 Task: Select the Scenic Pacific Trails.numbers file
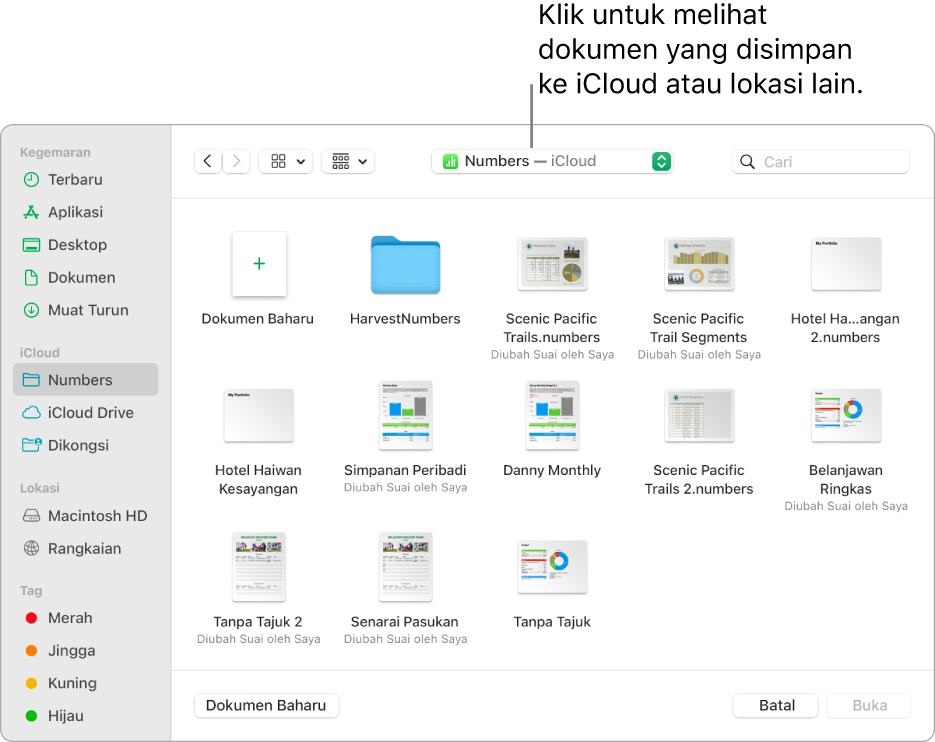tap(552, 264)
